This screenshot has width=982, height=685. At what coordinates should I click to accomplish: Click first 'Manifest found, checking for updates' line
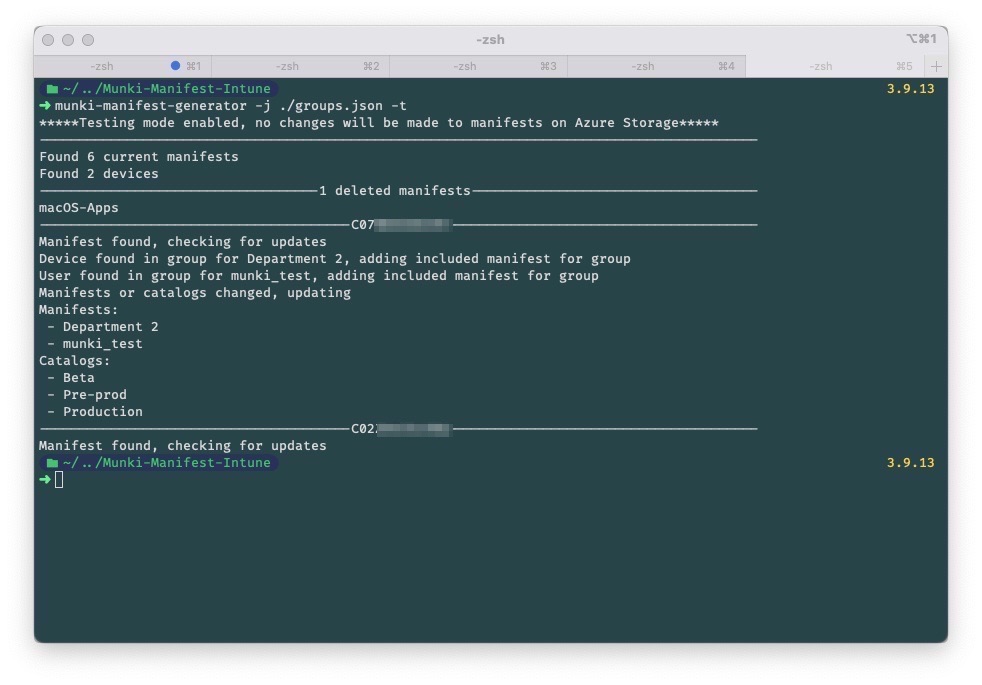[x=183, y=242]
